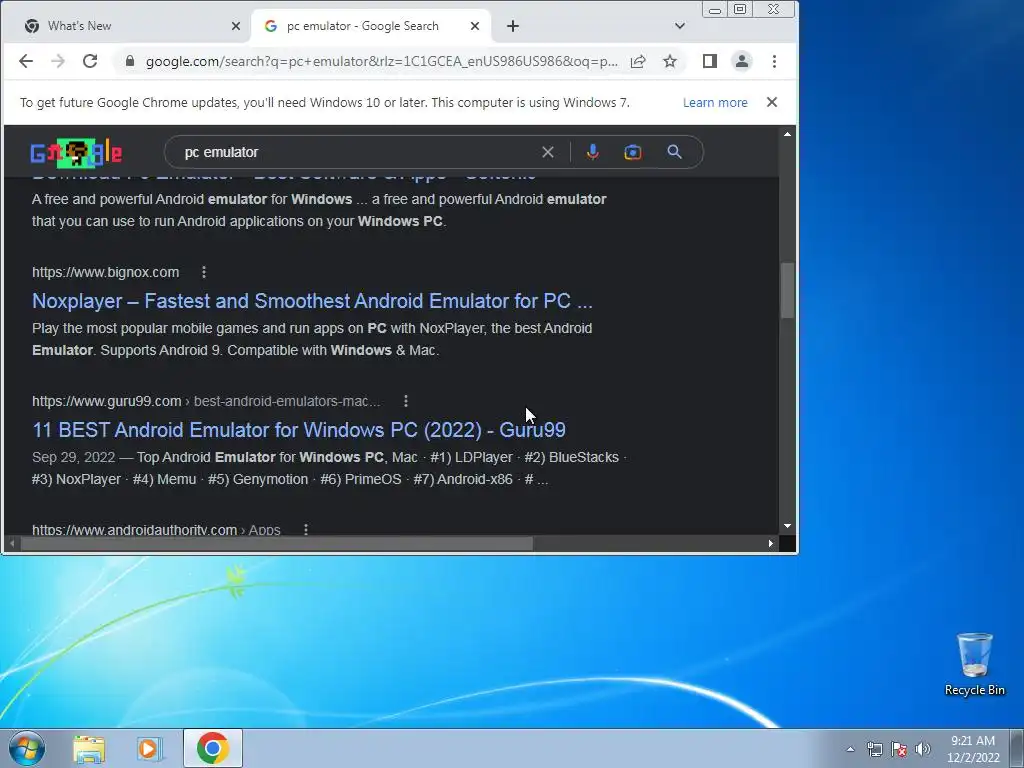
Task: Close the What's New tab
Action: pos(236,26)
